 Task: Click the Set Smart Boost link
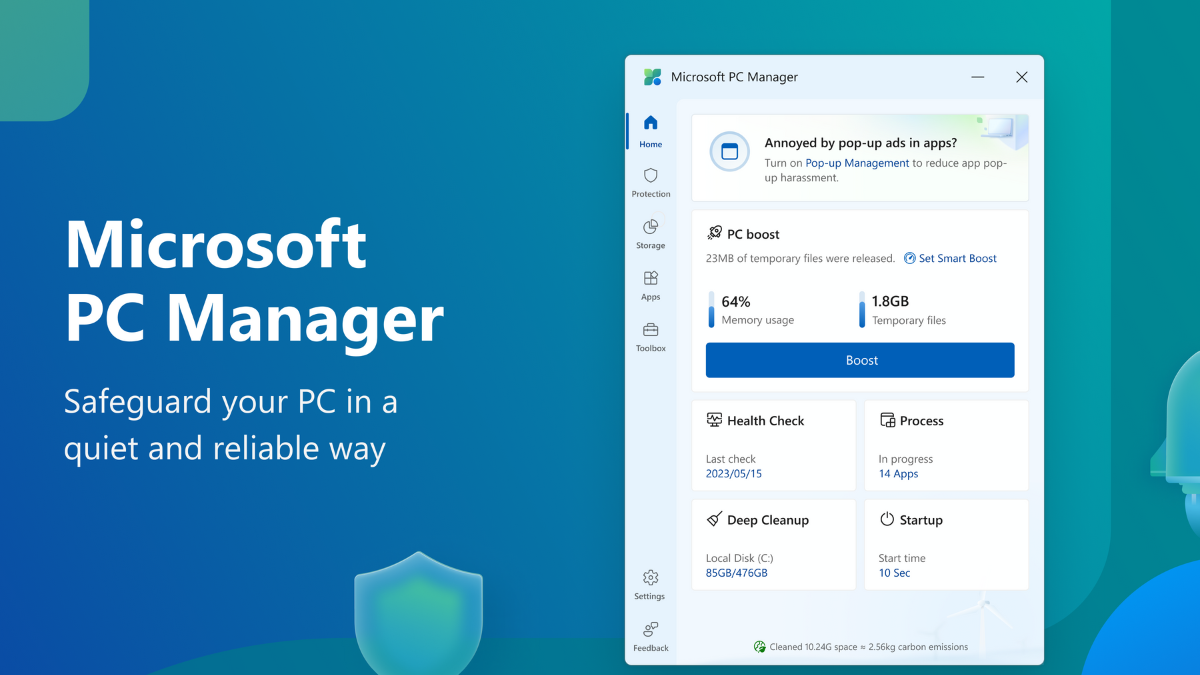coord(950,258)
